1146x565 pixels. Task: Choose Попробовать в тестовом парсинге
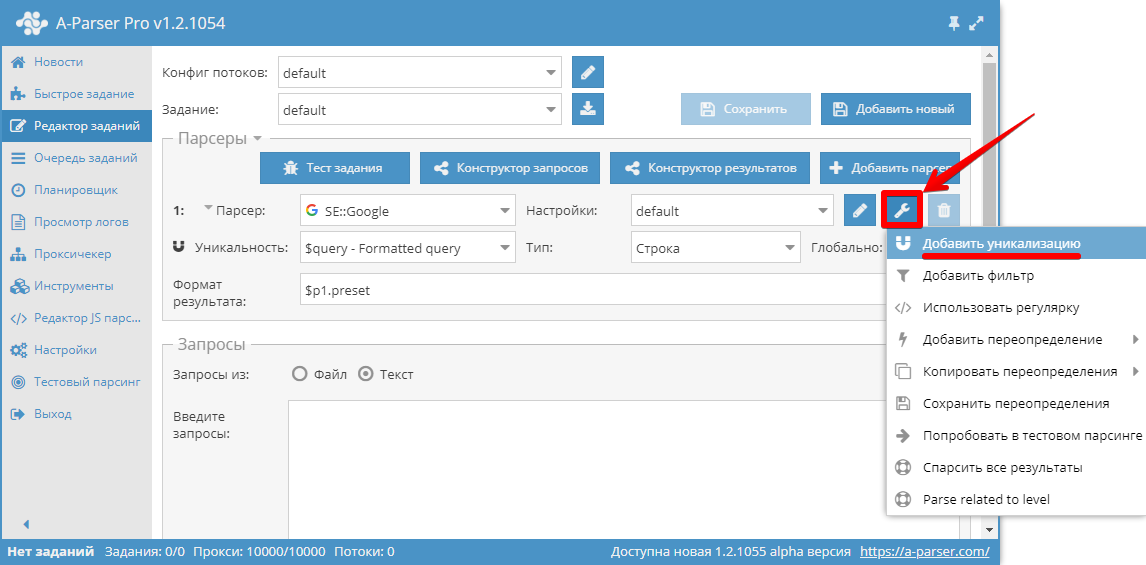coord(1016,436)
